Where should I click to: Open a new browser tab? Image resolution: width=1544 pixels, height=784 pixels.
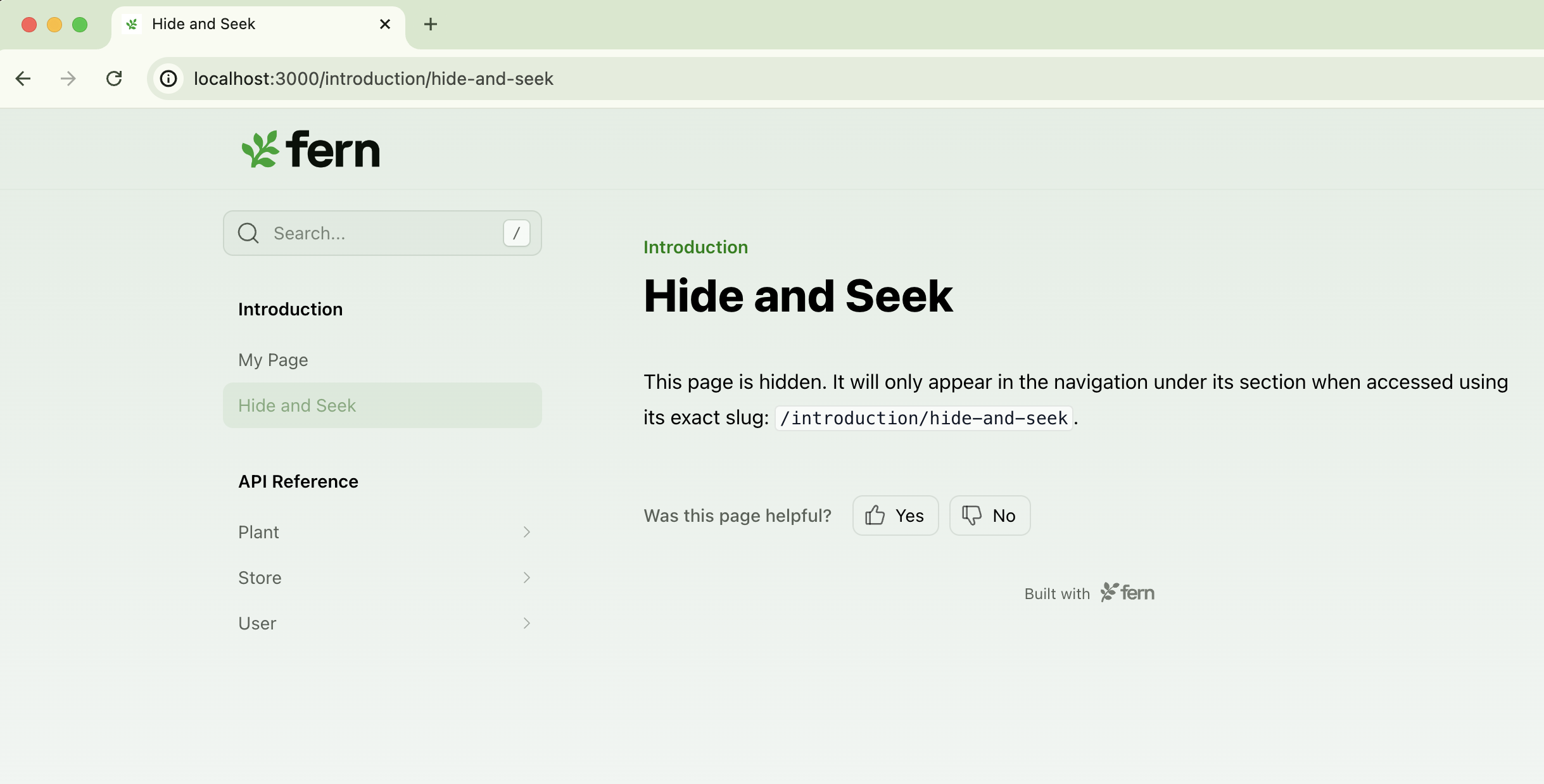click(x=430, y=23)
